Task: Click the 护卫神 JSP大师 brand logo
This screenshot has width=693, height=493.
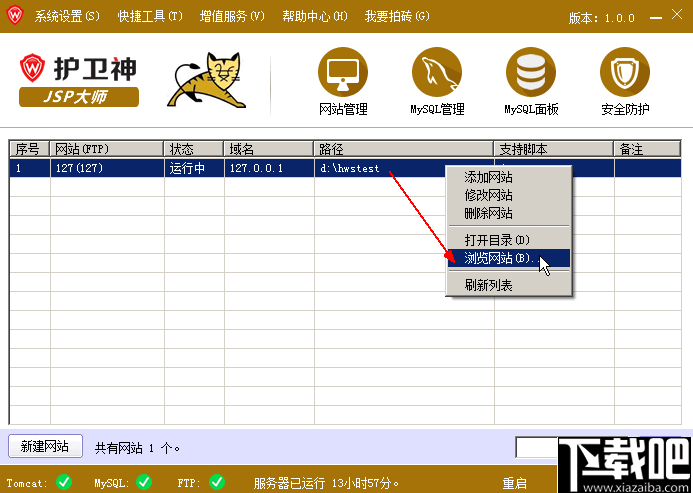Action: [x=79, y=80]
